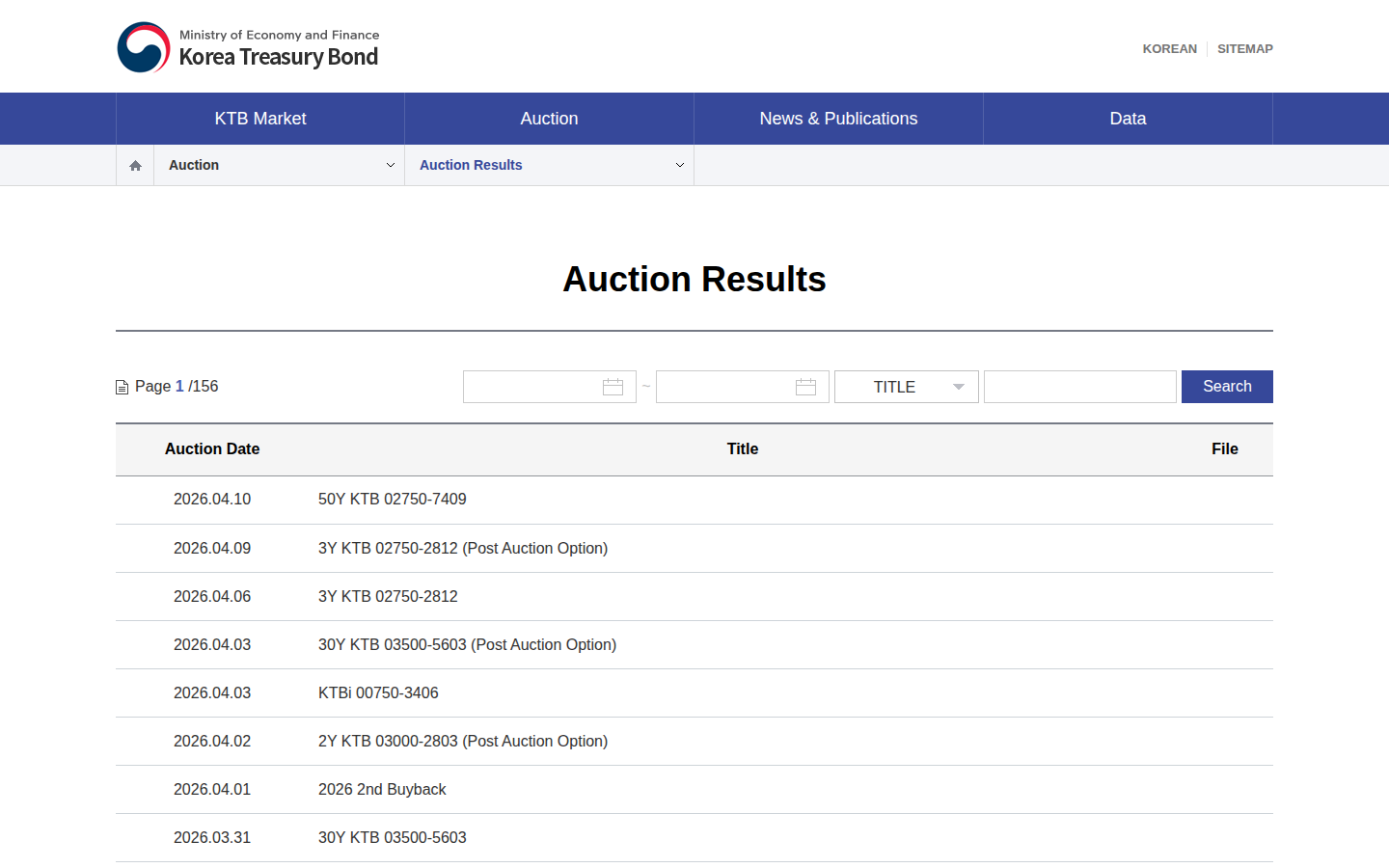Viewport: 1389px width, 868px height.
Task: Open the KTBi 00750-3406 auction result
Action: click(378, 693)
